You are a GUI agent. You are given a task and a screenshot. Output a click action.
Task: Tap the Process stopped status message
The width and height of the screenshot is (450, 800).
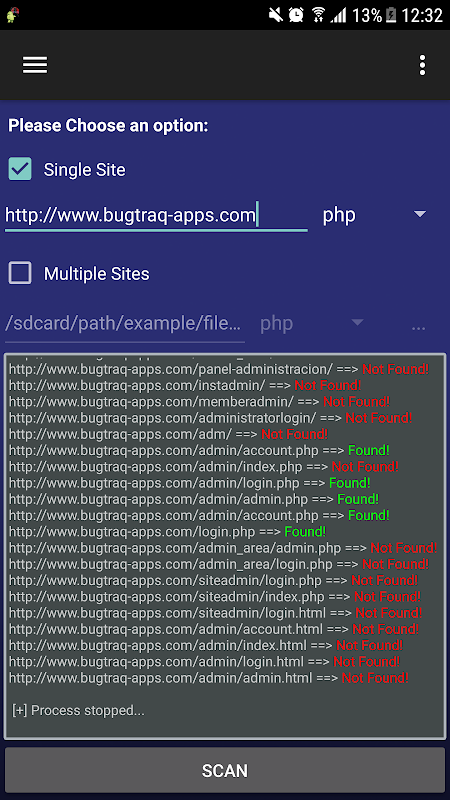click(78, 710)
